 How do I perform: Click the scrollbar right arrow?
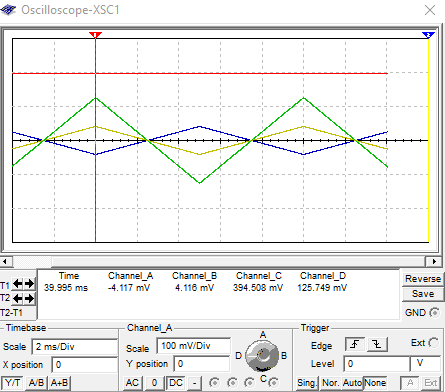[434, 261]
